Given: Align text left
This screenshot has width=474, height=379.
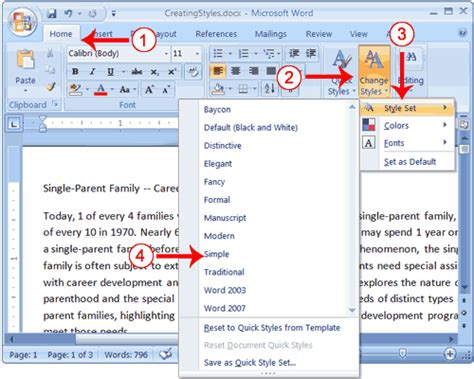Looking at the screenshot, I should pos(218,71).
